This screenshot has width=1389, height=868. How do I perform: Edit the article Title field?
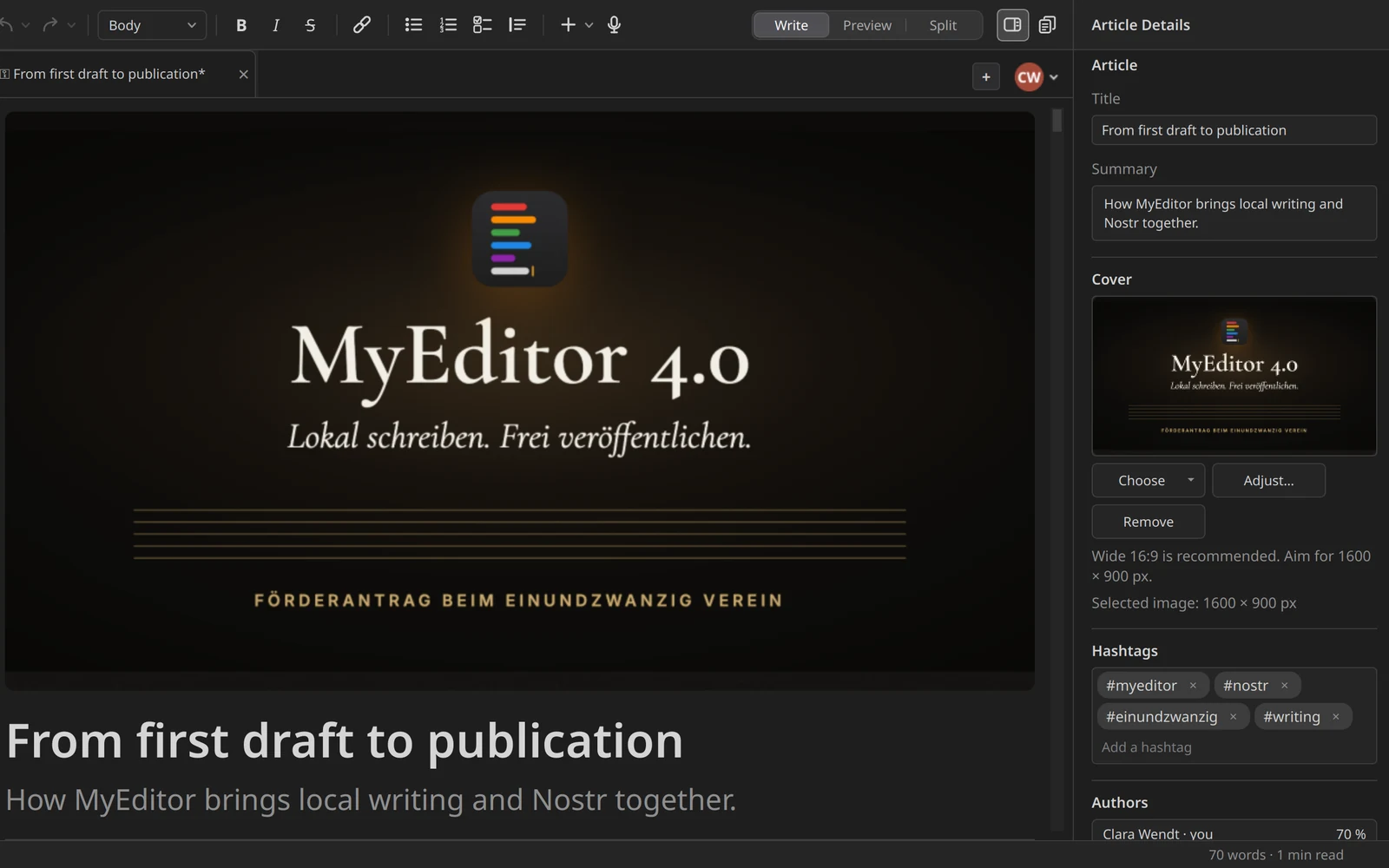[1234, 130]
